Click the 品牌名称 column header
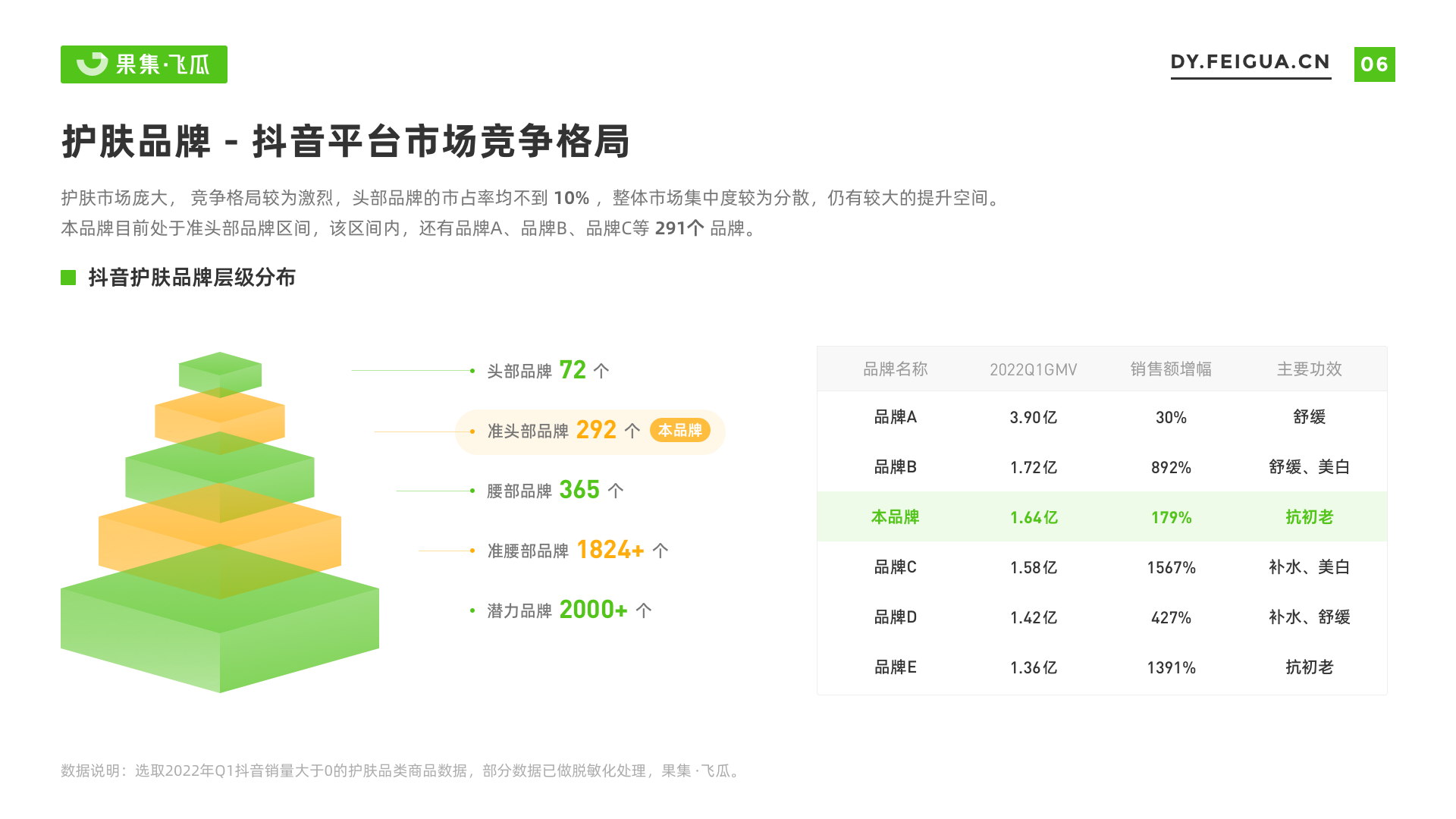The width and height of the screenshot is (1456, 819). [895, 369]
